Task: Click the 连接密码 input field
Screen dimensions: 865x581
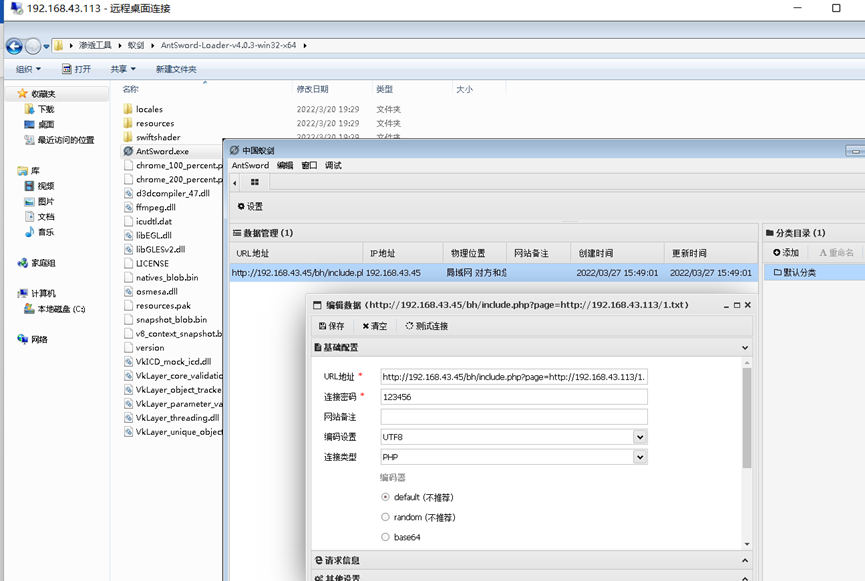Action: point(514,397)
